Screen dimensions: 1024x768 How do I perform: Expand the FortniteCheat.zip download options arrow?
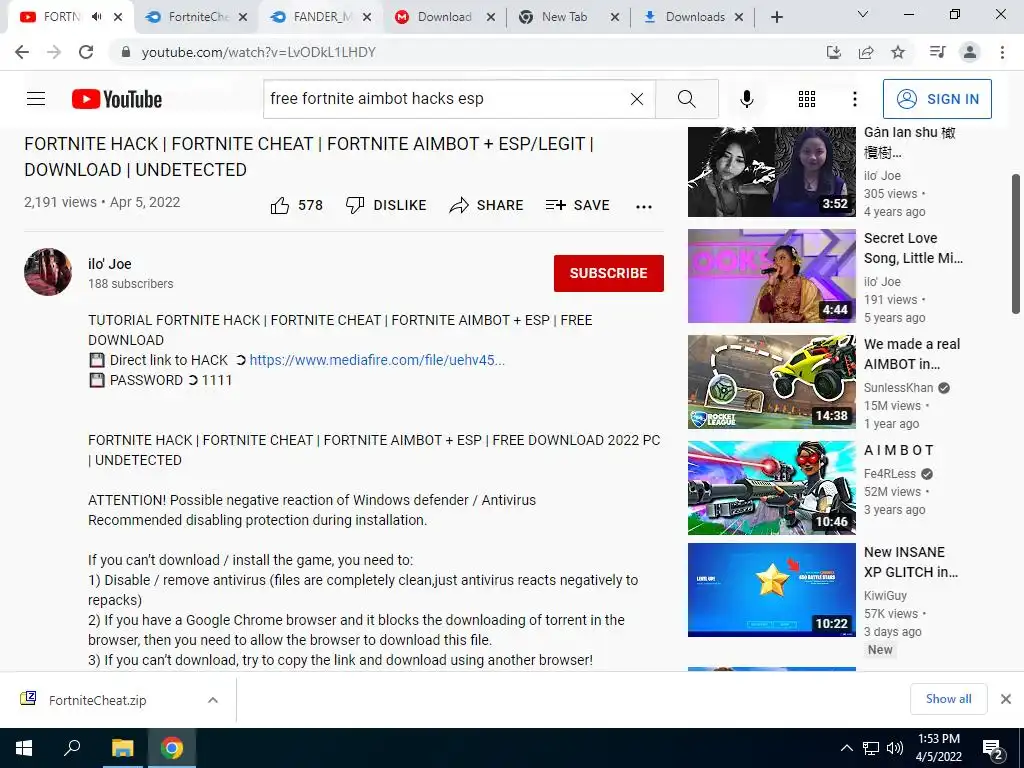[x=213, y=700]
